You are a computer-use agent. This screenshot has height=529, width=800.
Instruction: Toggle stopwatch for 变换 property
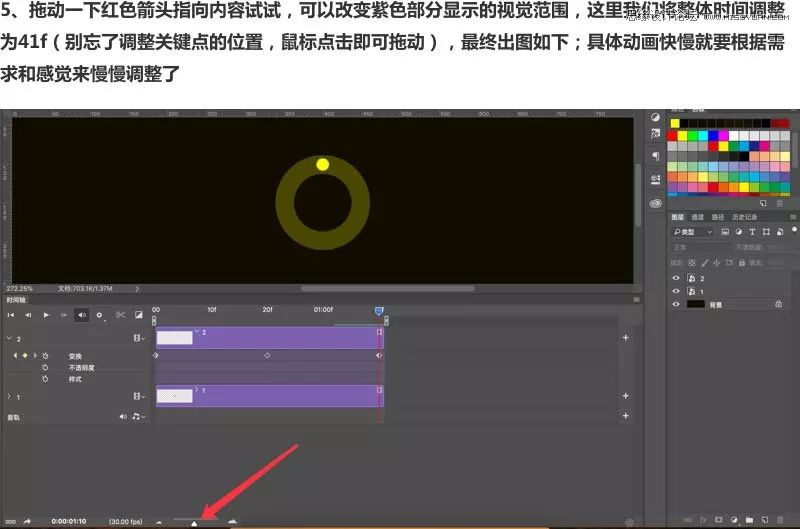tap(45, 356)
